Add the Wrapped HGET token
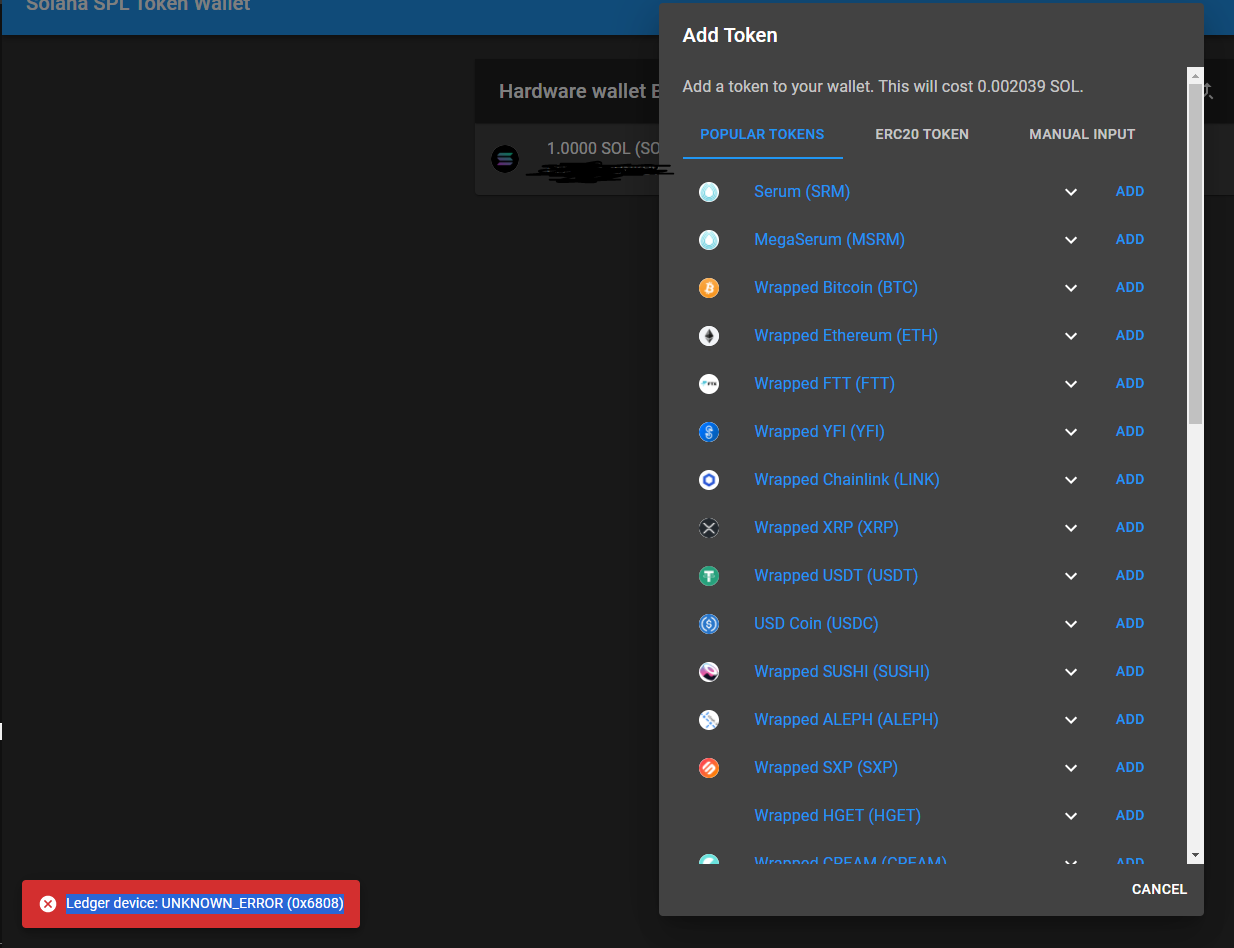This screenshot has width=1234, height=948. [x=1130, y=815]
